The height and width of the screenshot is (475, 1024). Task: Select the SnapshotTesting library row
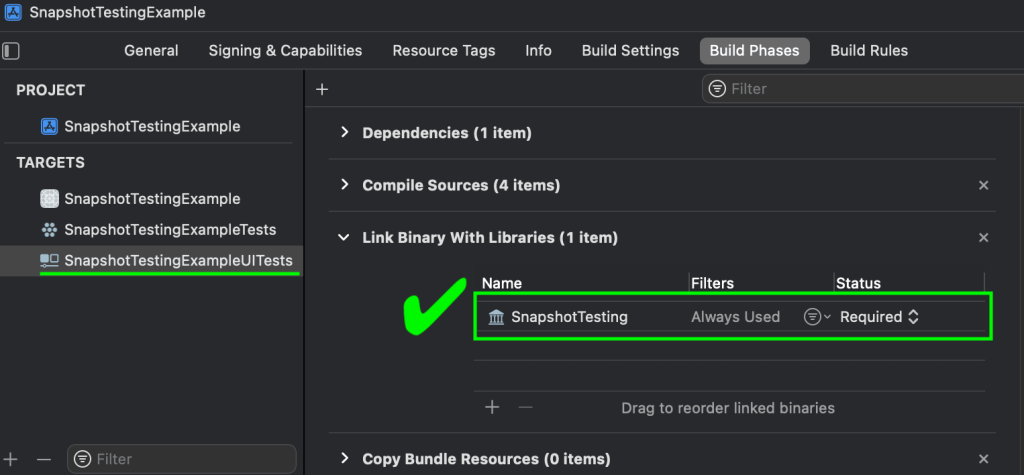click(729, 317)
